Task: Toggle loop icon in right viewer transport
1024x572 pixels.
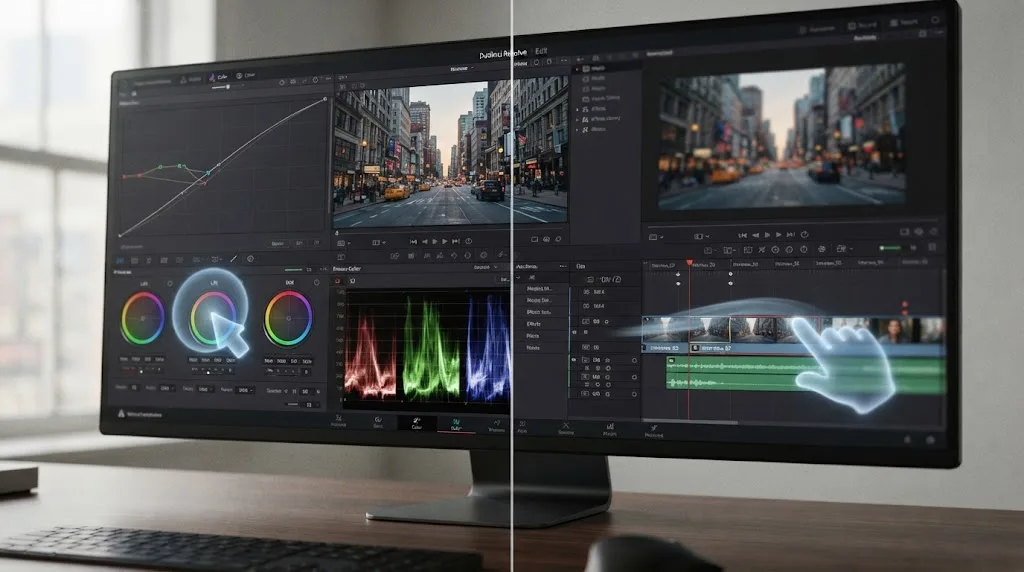Action: (x=805, y=234)
